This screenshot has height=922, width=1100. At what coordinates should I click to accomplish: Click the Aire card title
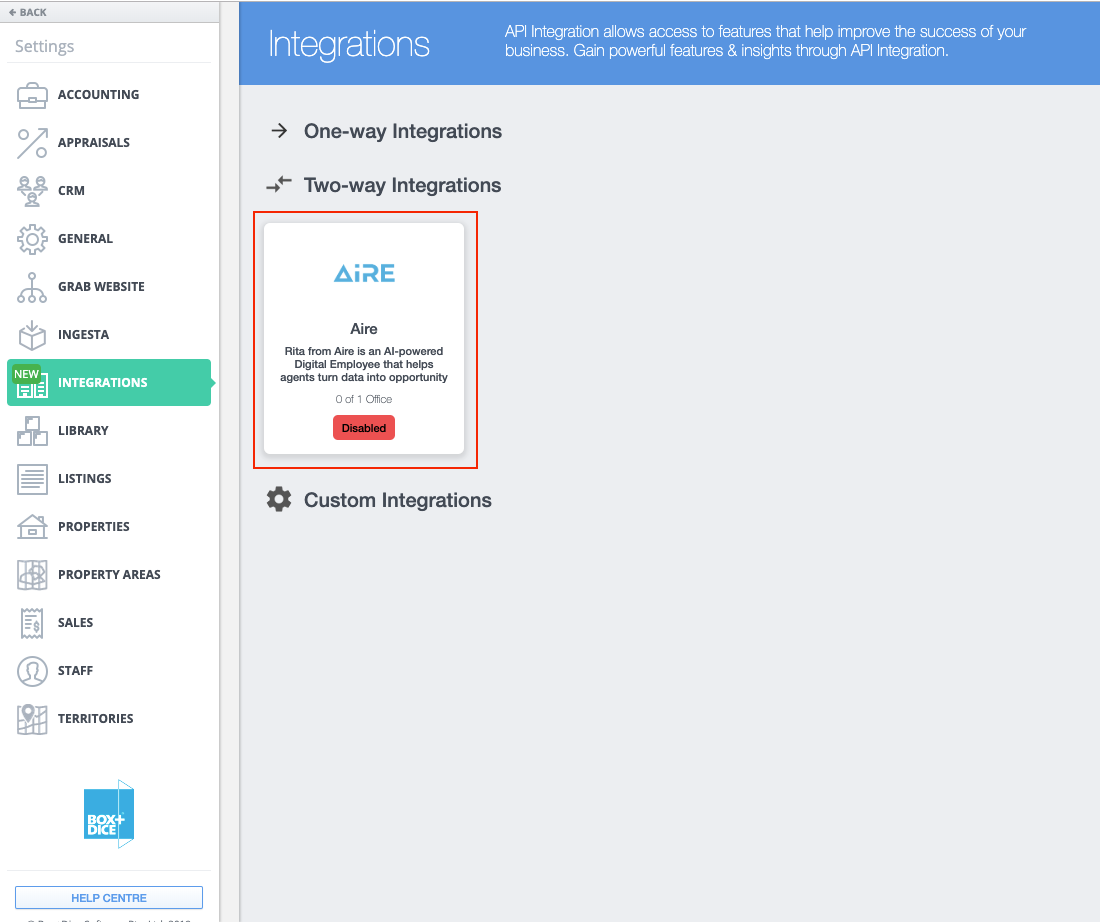click(364, 329)
